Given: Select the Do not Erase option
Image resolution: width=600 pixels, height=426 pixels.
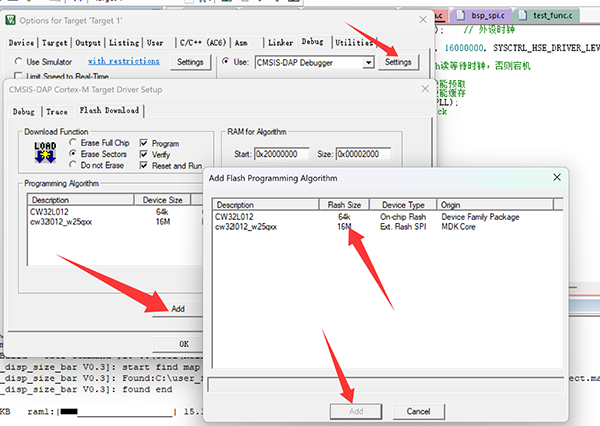Looking at the screenshot, I should tap(72, 165).
